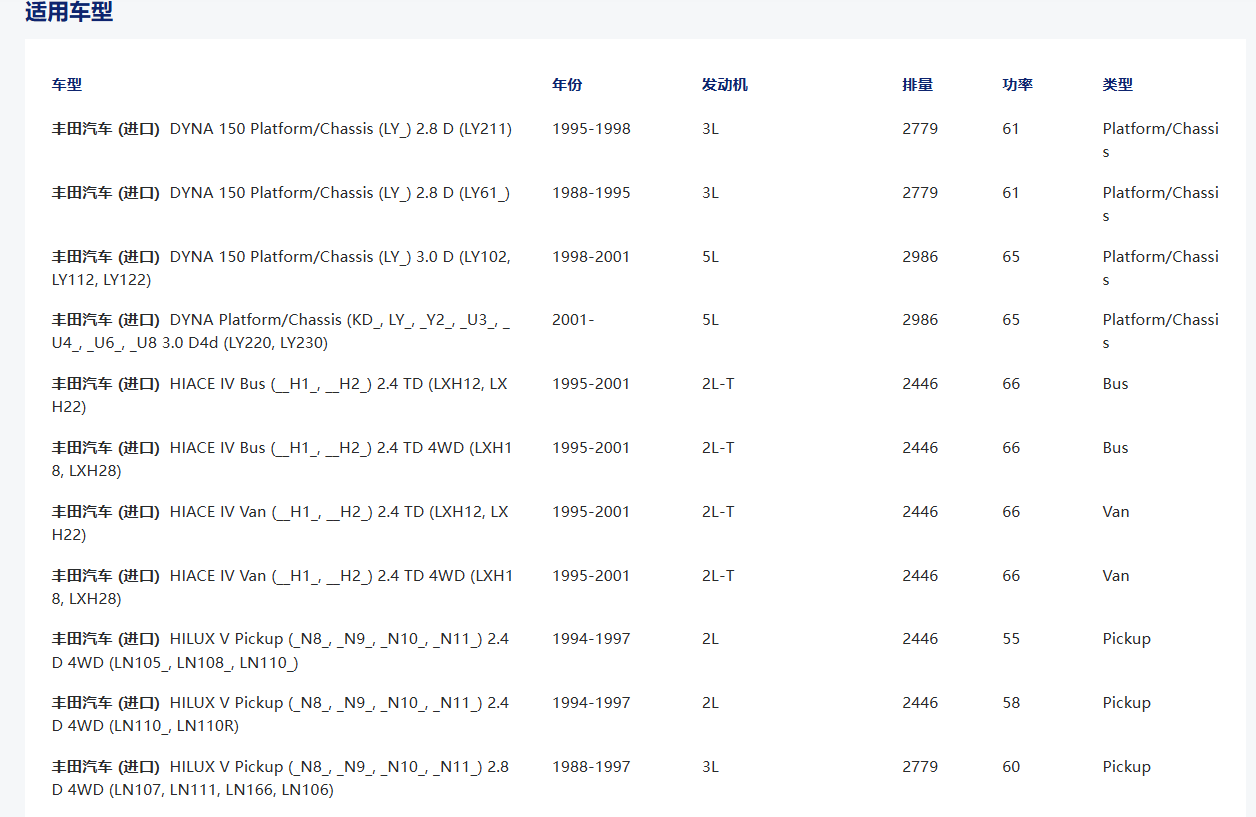1256x817 pixels.
Task: Click the power value 55 cell
Action: pyautogui.click(x=1011, y=639)
